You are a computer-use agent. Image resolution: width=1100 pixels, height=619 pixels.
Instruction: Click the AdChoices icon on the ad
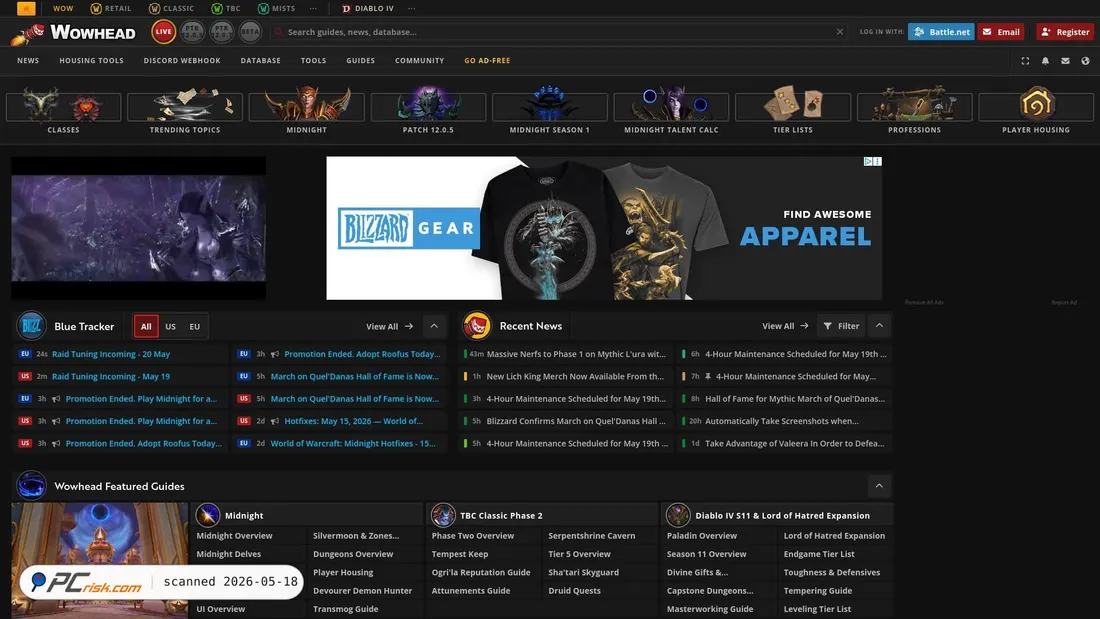(868, 161)
